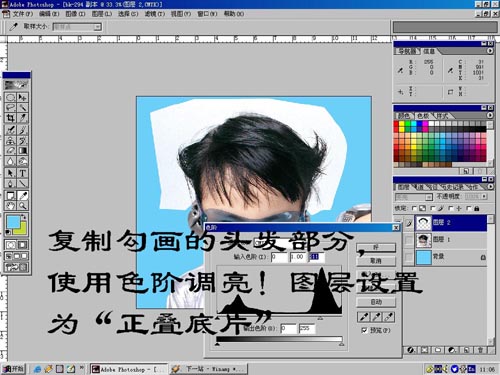
Task: Click the trash icon in Layers panel
Action: point(481,350)
